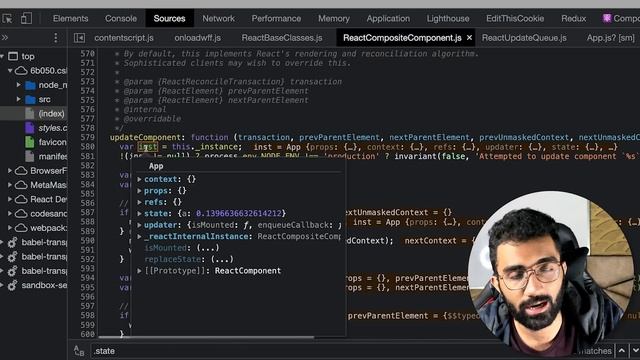
Task: Click the 6b050.csb cloud icon
Action: coord(21,70)
